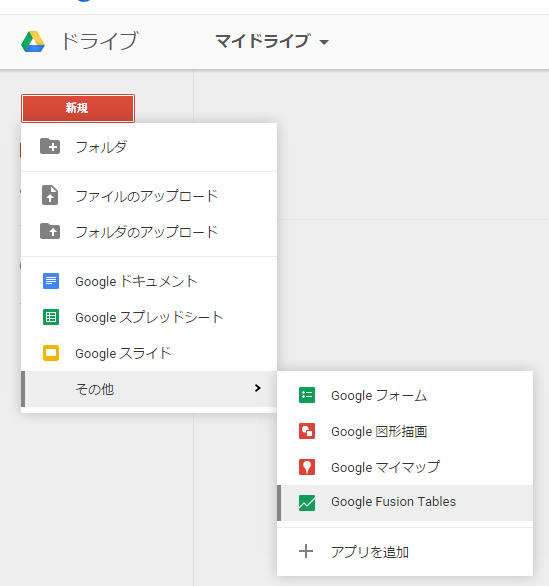Open the その他 menu item

[x=149, y=389]
